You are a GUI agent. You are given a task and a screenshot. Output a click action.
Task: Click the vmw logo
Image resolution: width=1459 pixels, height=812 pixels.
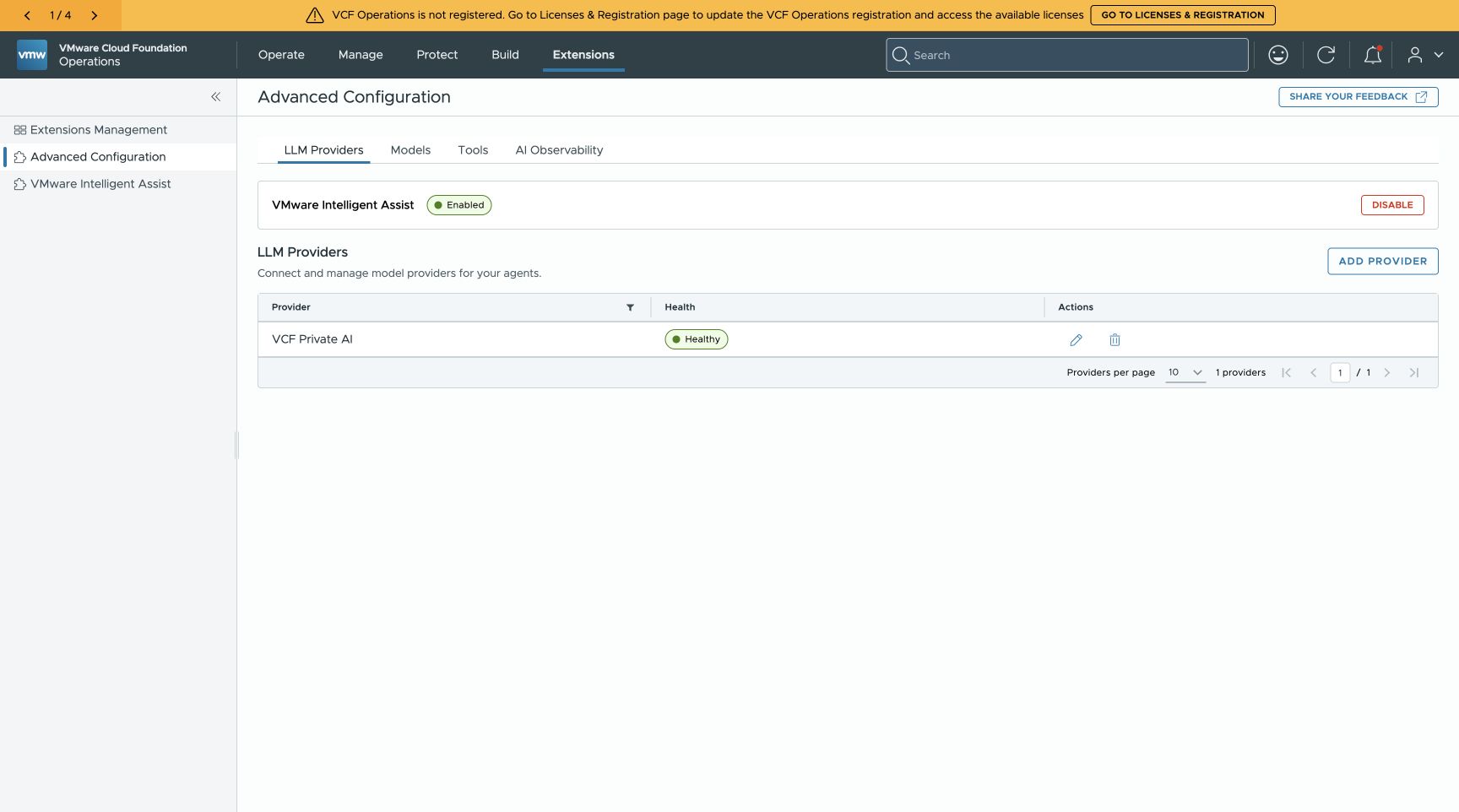[x=32, y=55]
